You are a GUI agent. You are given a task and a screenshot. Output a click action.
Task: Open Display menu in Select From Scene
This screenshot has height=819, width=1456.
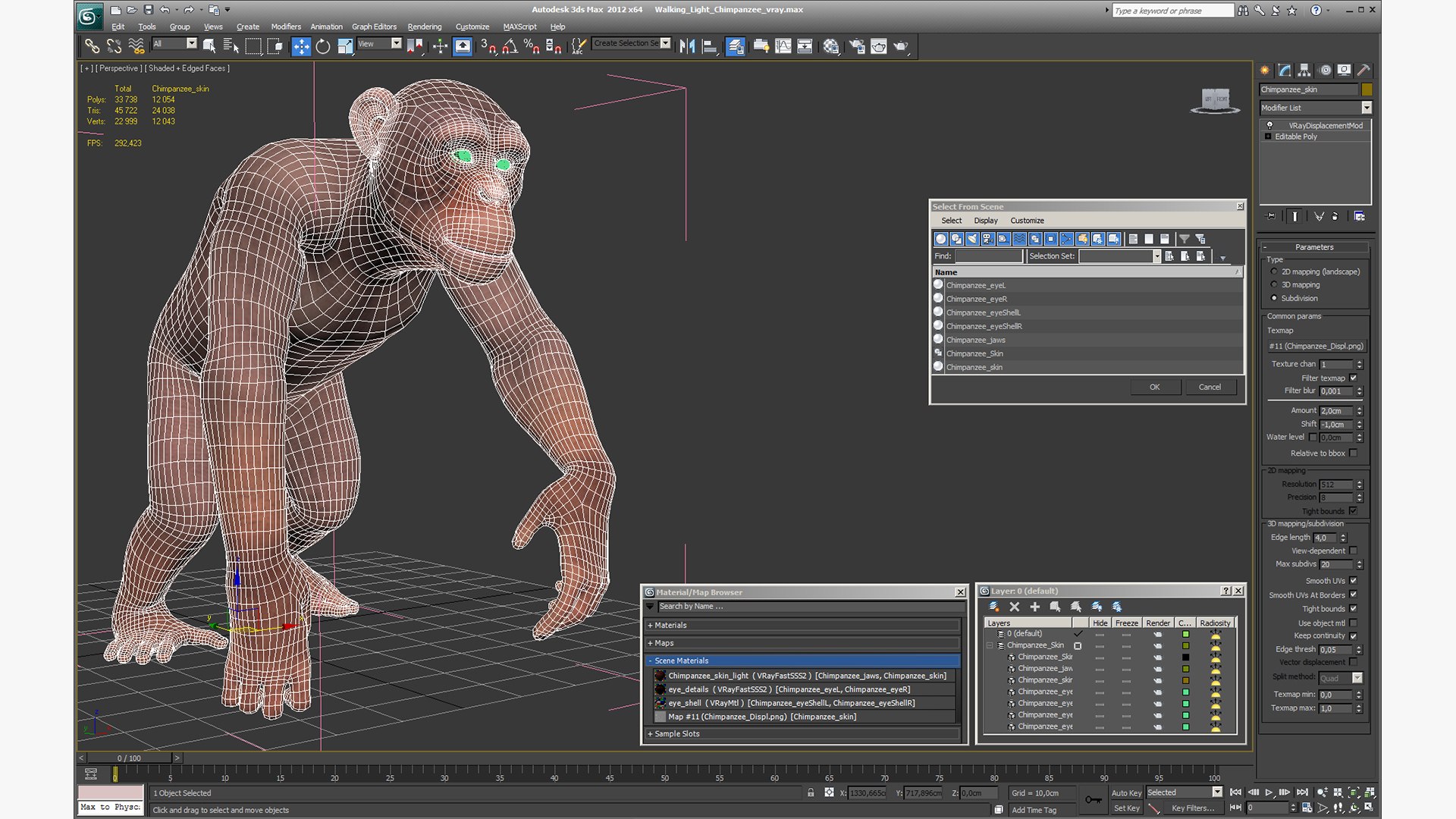tap(985, 221)
